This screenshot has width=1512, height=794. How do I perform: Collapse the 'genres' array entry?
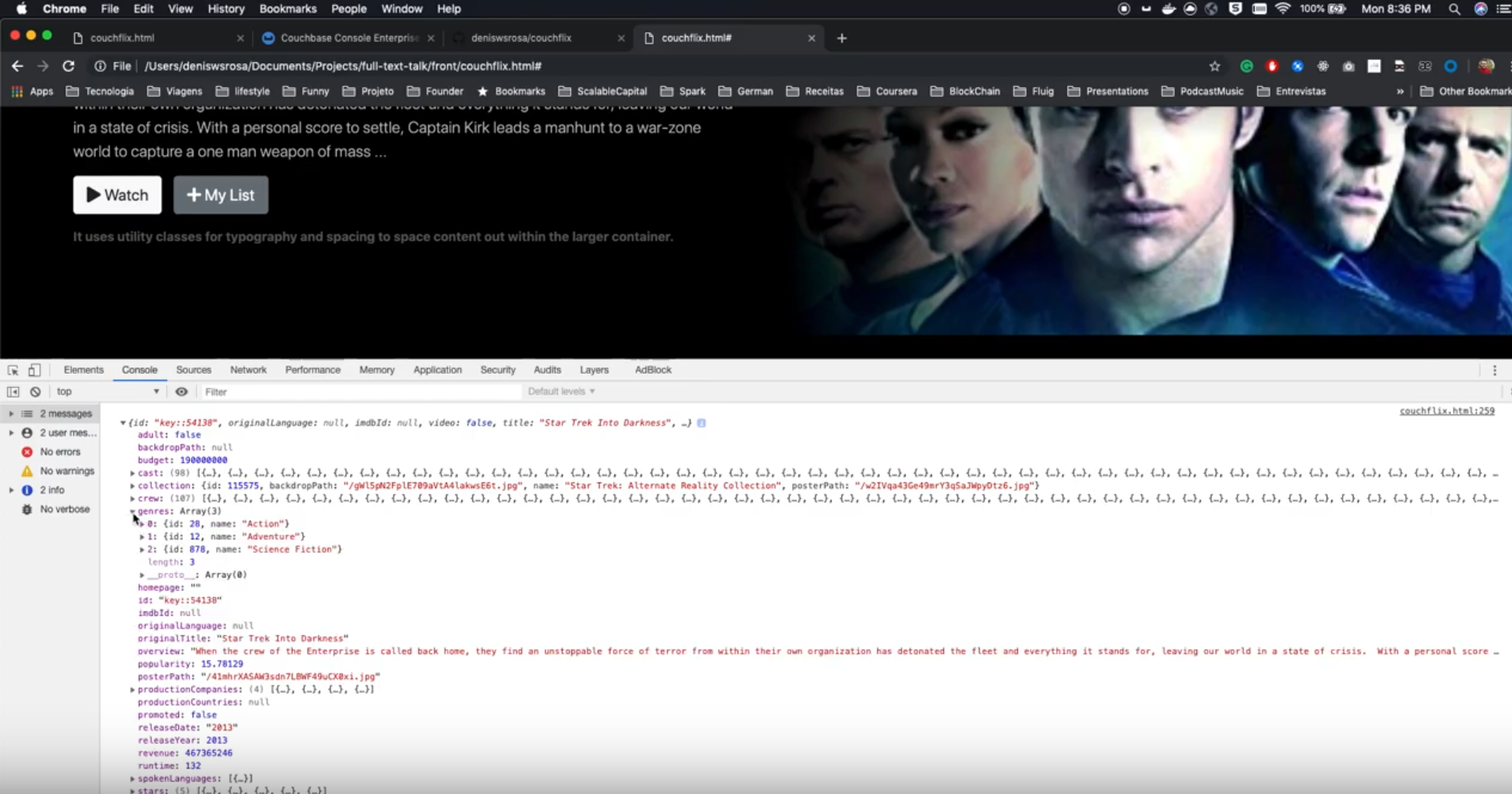point(132,511)
